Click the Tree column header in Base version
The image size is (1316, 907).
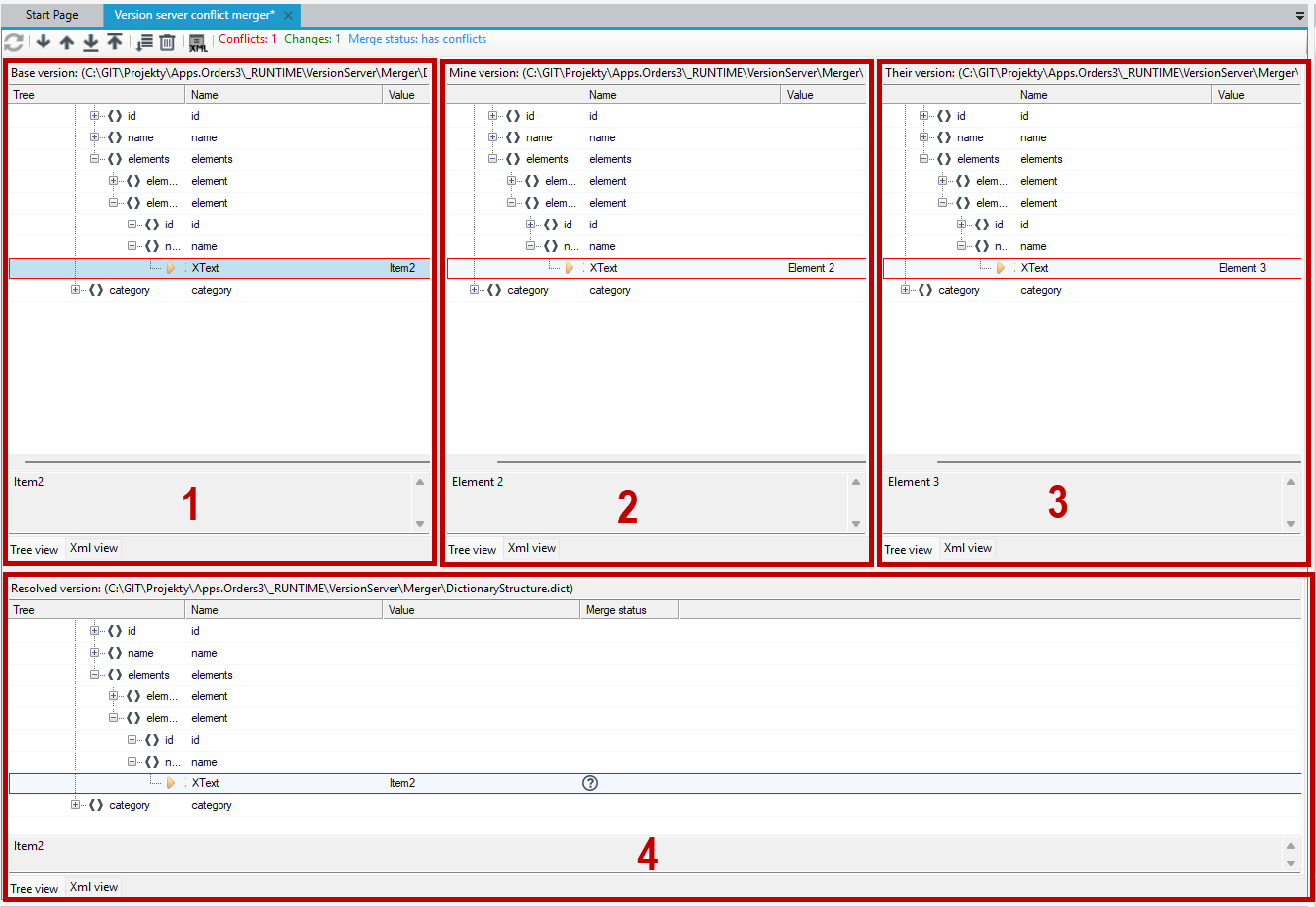[97, 95]
